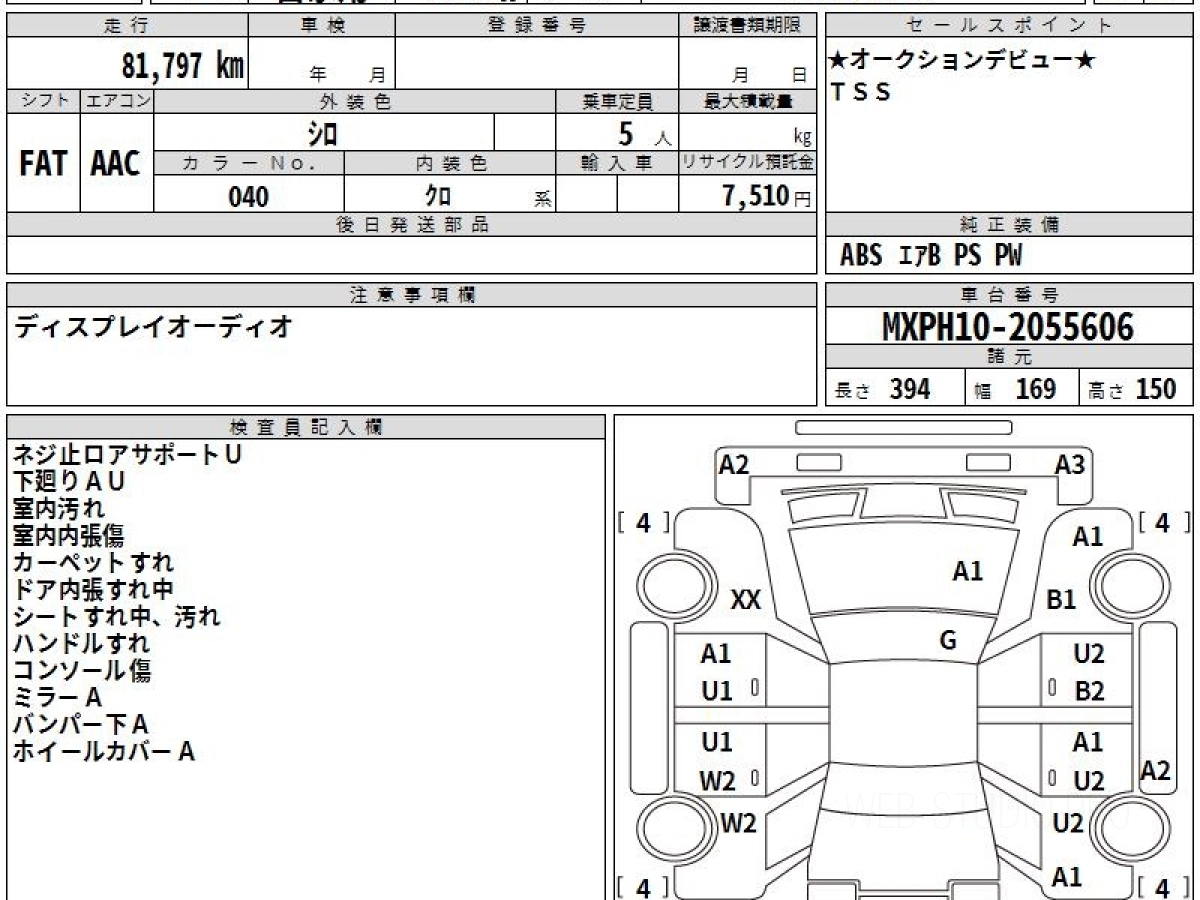Select the height value 高さ 150
The height and width of the screenshot is (900, 1200).
coord(1132,389)
